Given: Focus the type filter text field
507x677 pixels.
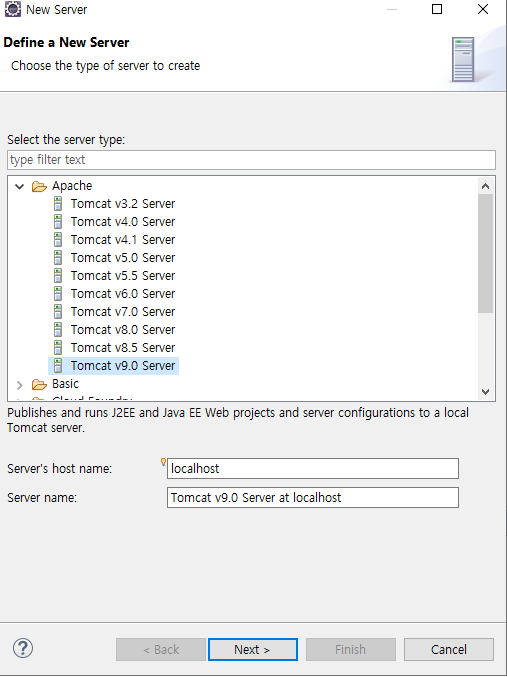Looking at the screenshot, I should click(x=251, y=160).
